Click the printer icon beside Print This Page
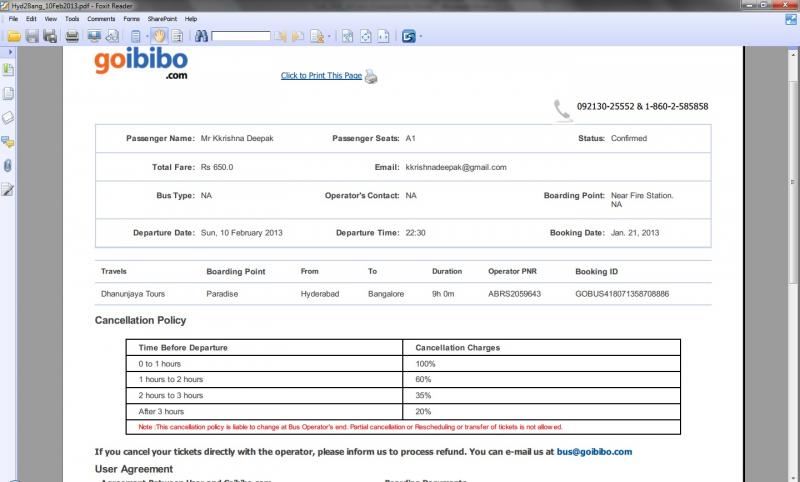 pos(371,77)
